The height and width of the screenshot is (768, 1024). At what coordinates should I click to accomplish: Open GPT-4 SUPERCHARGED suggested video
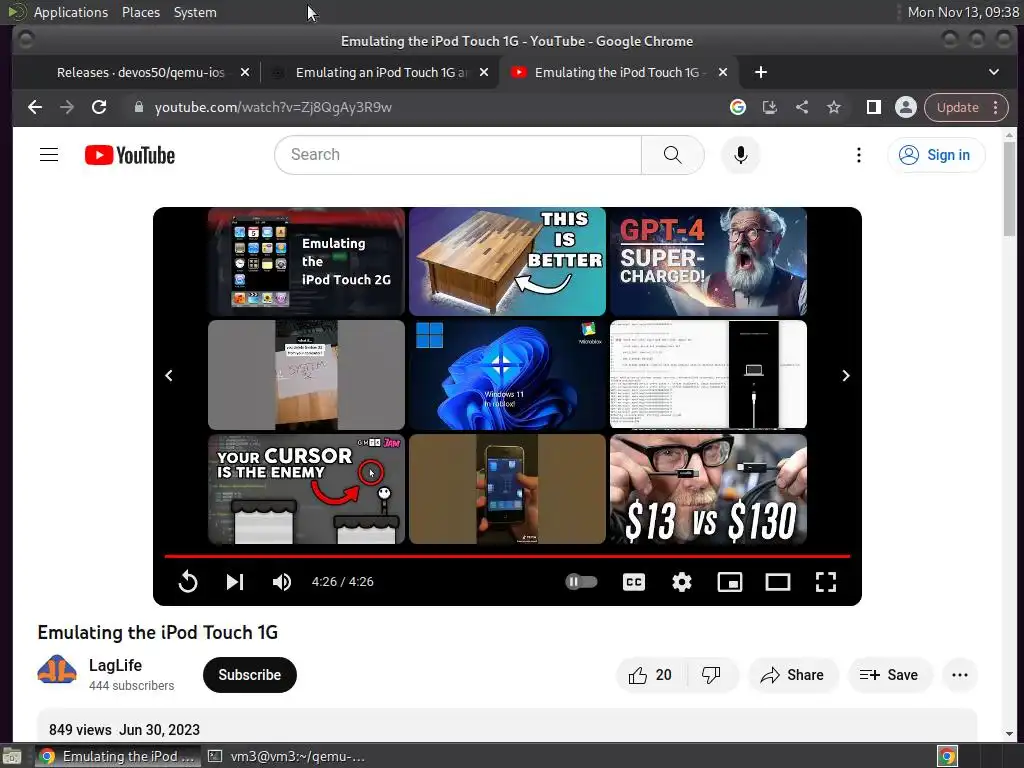click(709, 262)
